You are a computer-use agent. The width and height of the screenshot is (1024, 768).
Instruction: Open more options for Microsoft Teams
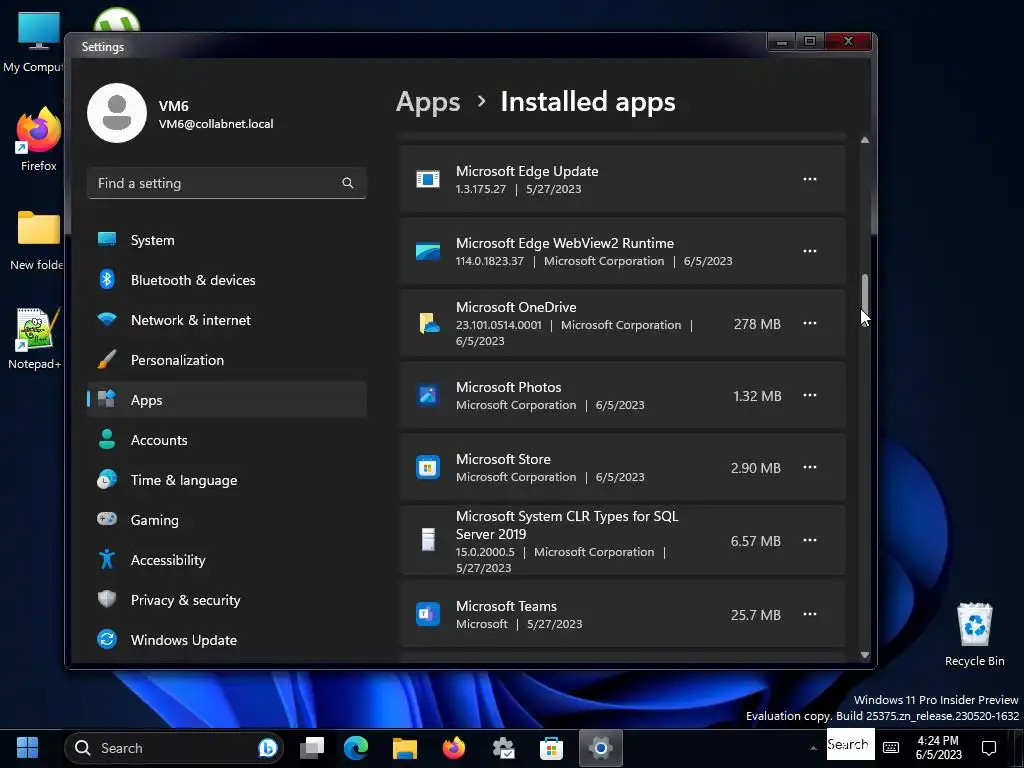(809, 614)
